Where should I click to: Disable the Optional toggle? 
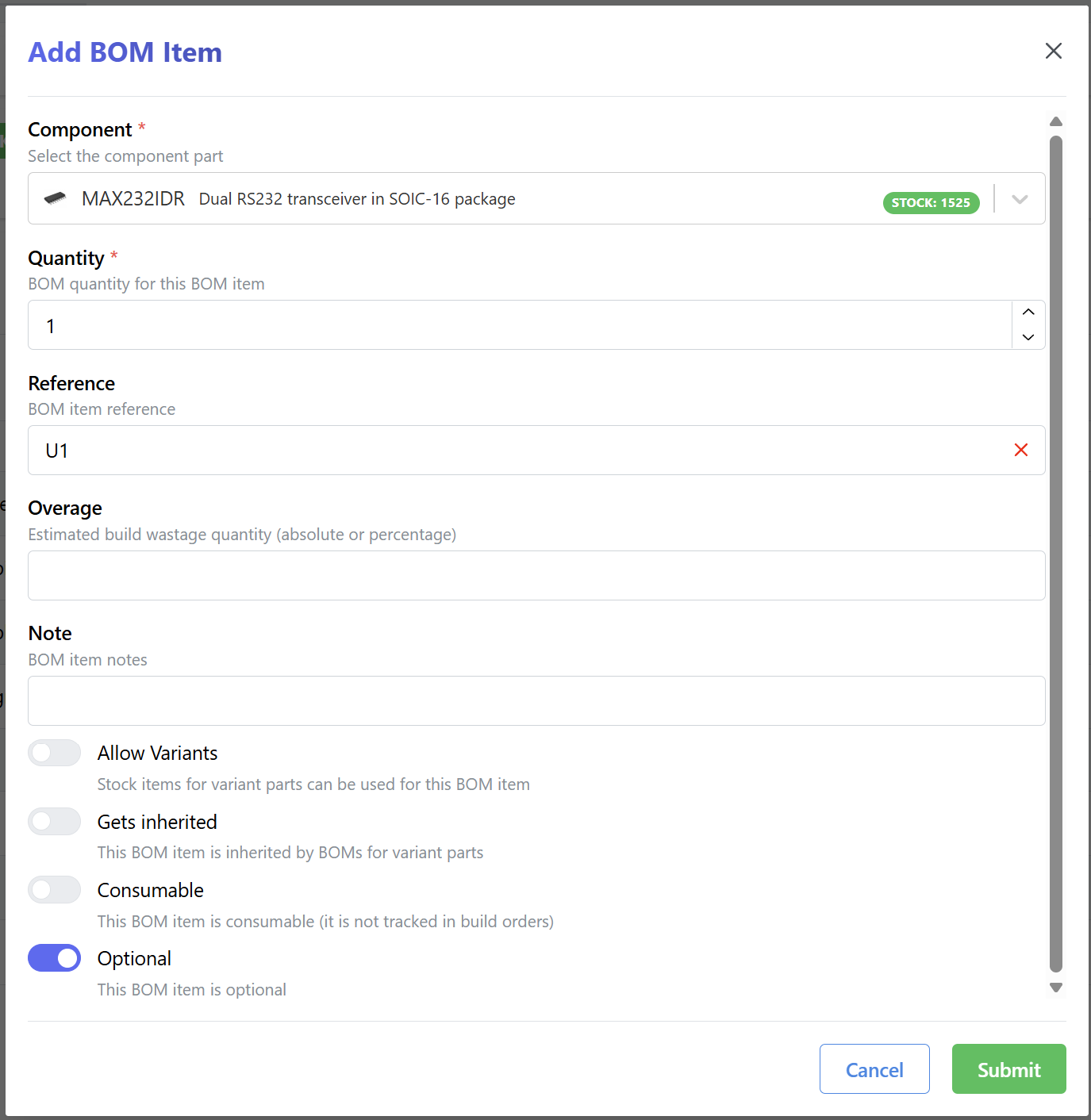click(x=54, y=957)
